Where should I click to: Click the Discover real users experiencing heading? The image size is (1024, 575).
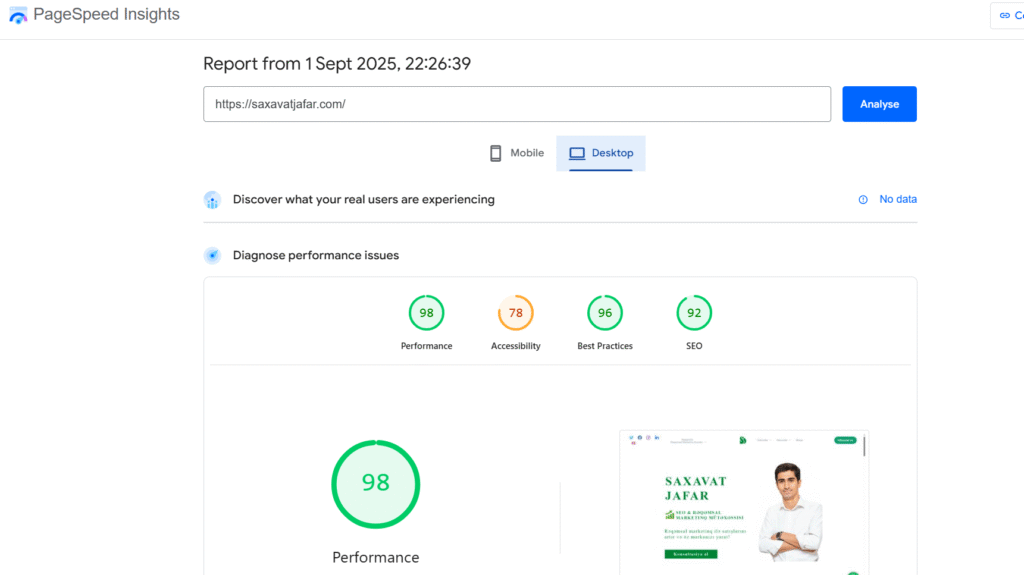[363, 200]
